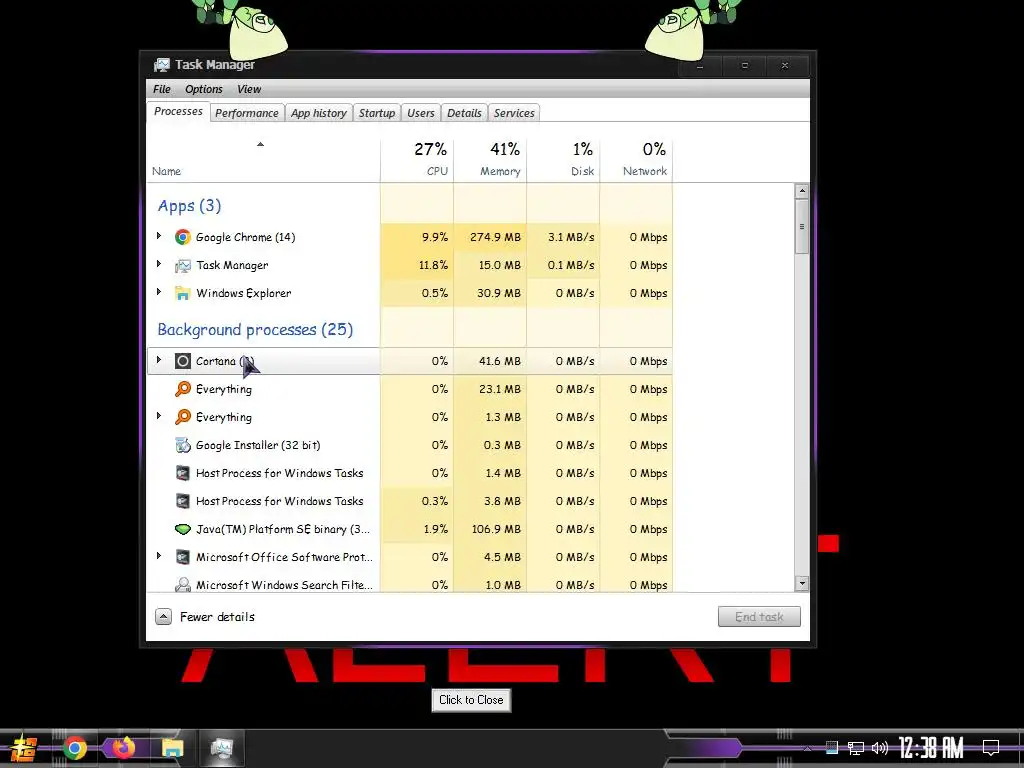This screenshot has width=1024, height=768.
Task: Click the Apps (3) group heading
Action: tap(189, 206)
